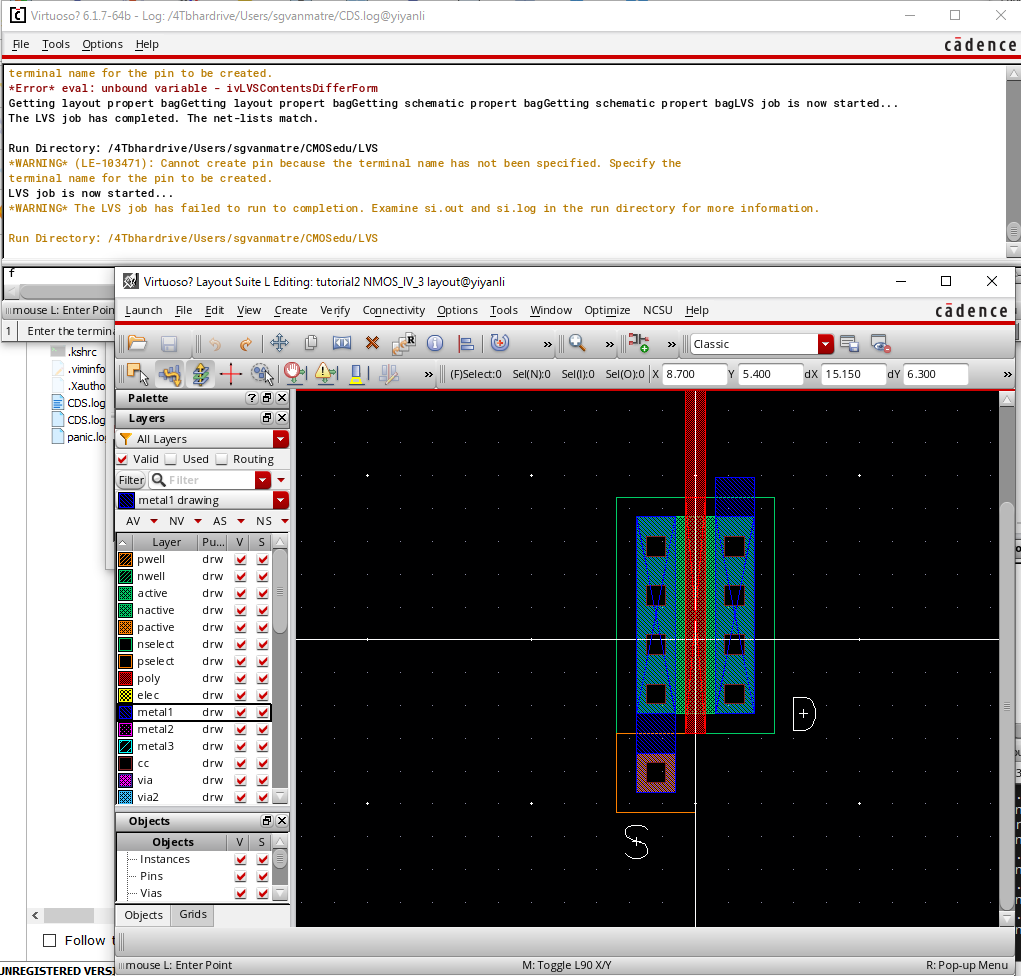Toggle the Valid layers checkbox
This screenshot has height=976, width=1021.
click(122, 459)
